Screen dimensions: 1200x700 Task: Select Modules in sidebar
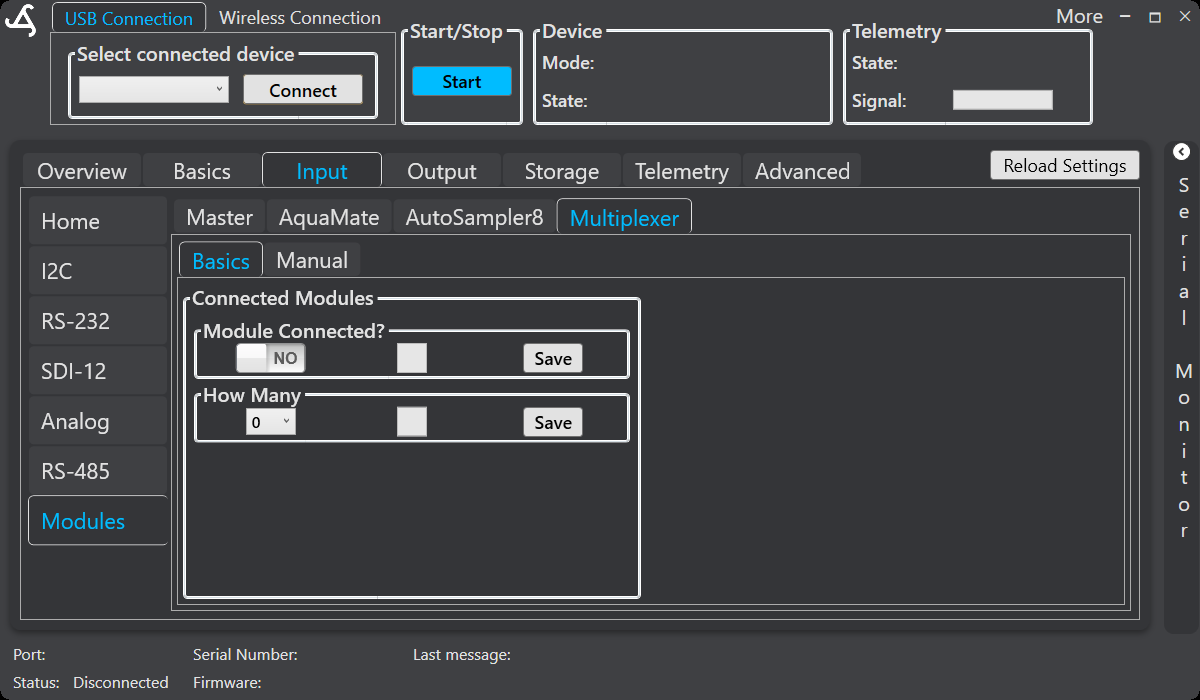coord(98,521)
